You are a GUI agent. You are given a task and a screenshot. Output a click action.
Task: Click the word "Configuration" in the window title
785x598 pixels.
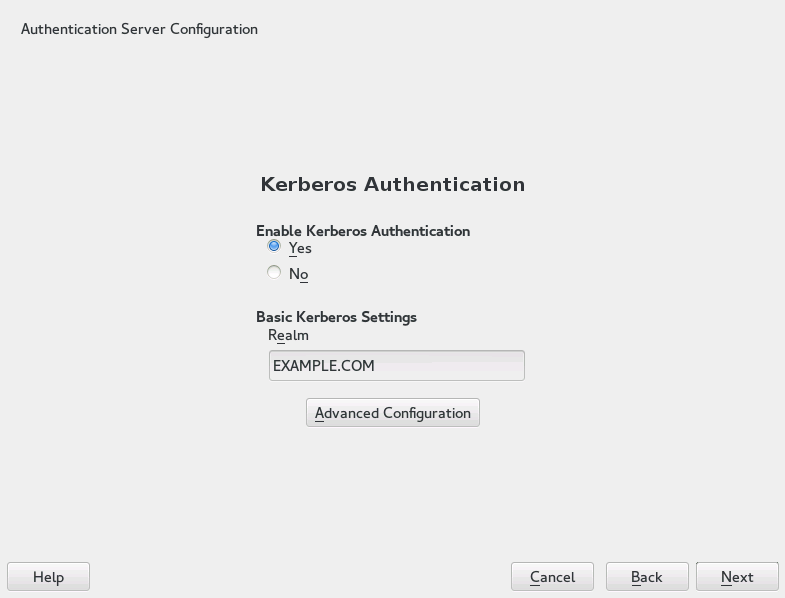[x=214, y=29]
